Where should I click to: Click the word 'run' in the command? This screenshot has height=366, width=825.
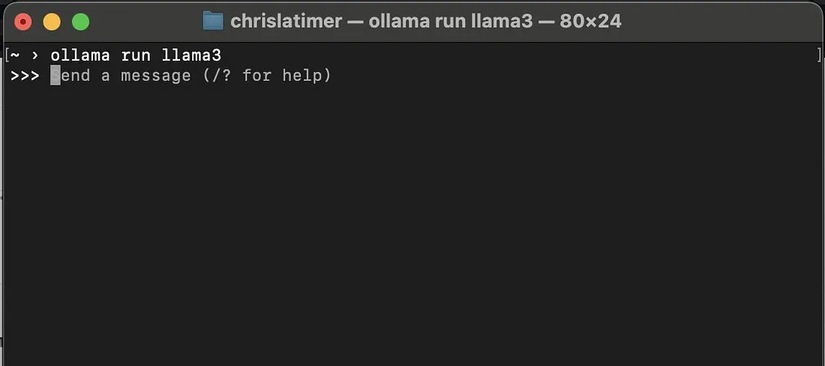[x=136, y=56]
